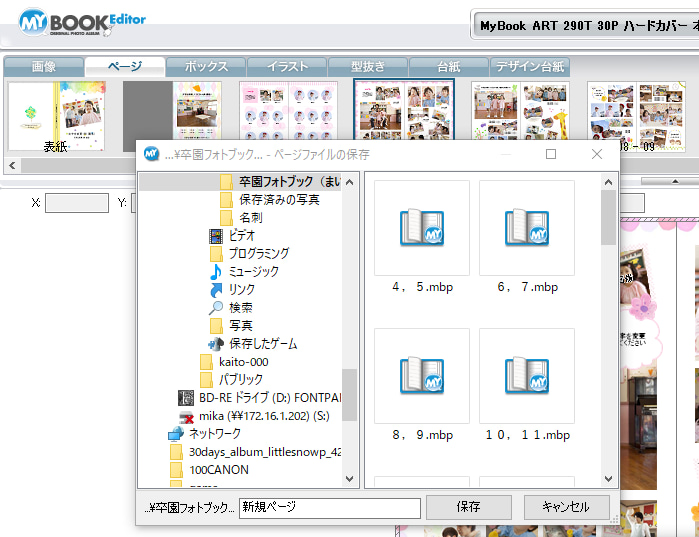Image resolution: width=699 pixels, height=537 pixels.
Task: Open the 4, 5.mbp page file icon
Action: point(422,228)
